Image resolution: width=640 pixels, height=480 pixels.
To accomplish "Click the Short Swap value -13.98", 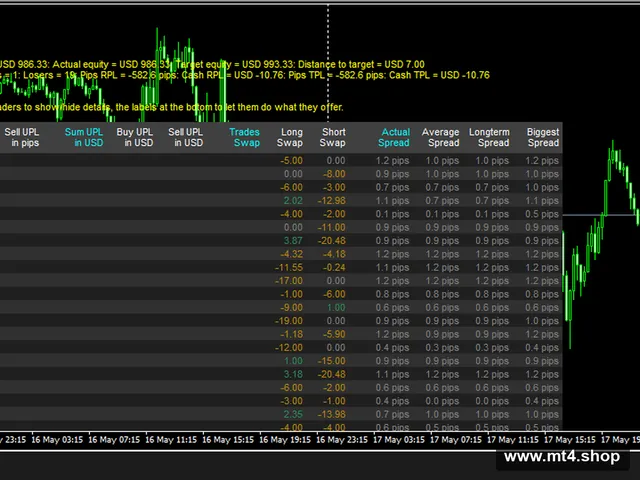I will pyautogui.click(x=331, y=414).
